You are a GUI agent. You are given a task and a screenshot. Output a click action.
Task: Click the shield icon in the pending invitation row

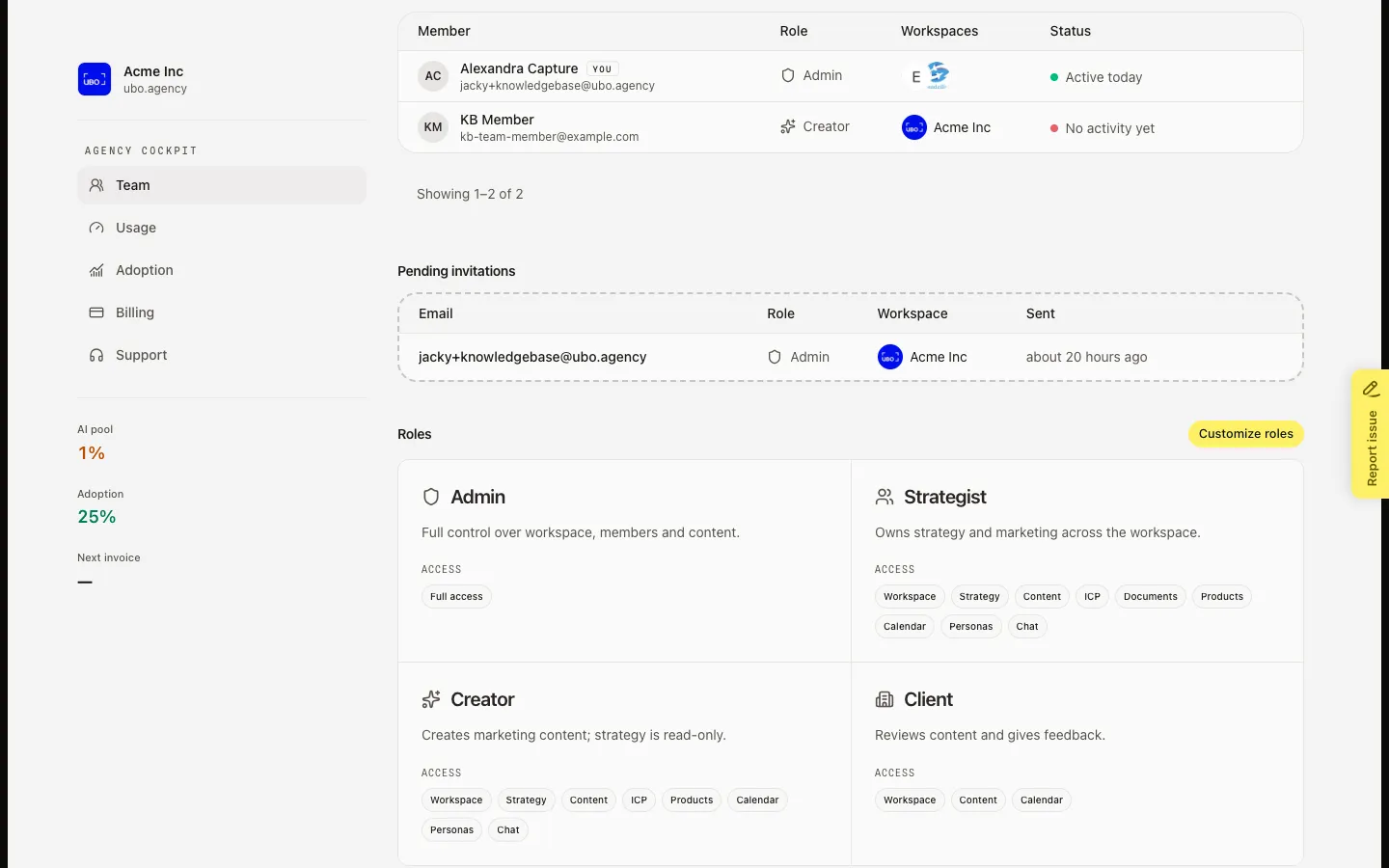coord(775,357)
